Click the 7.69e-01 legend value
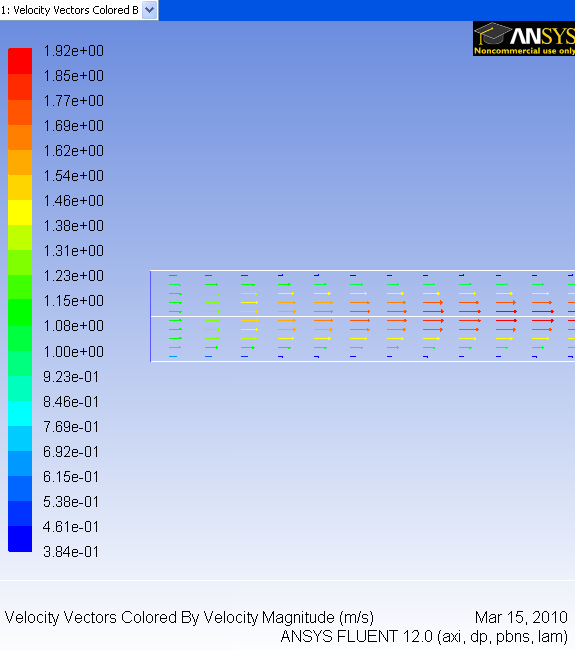 point(71,427)
